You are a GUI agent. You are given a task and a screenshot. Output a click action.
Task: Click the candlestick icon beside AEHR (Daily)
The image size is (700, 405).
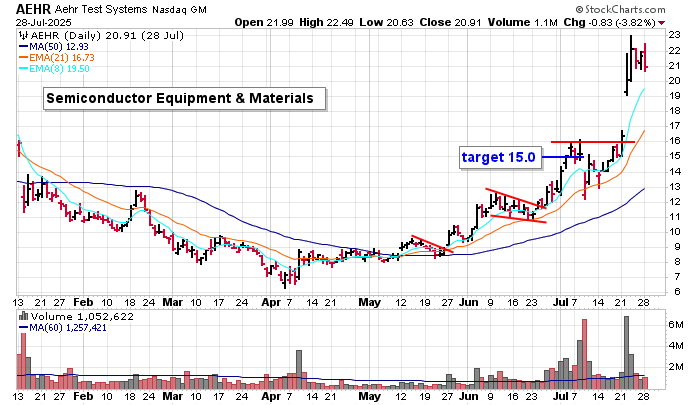[x=24, y=36]
